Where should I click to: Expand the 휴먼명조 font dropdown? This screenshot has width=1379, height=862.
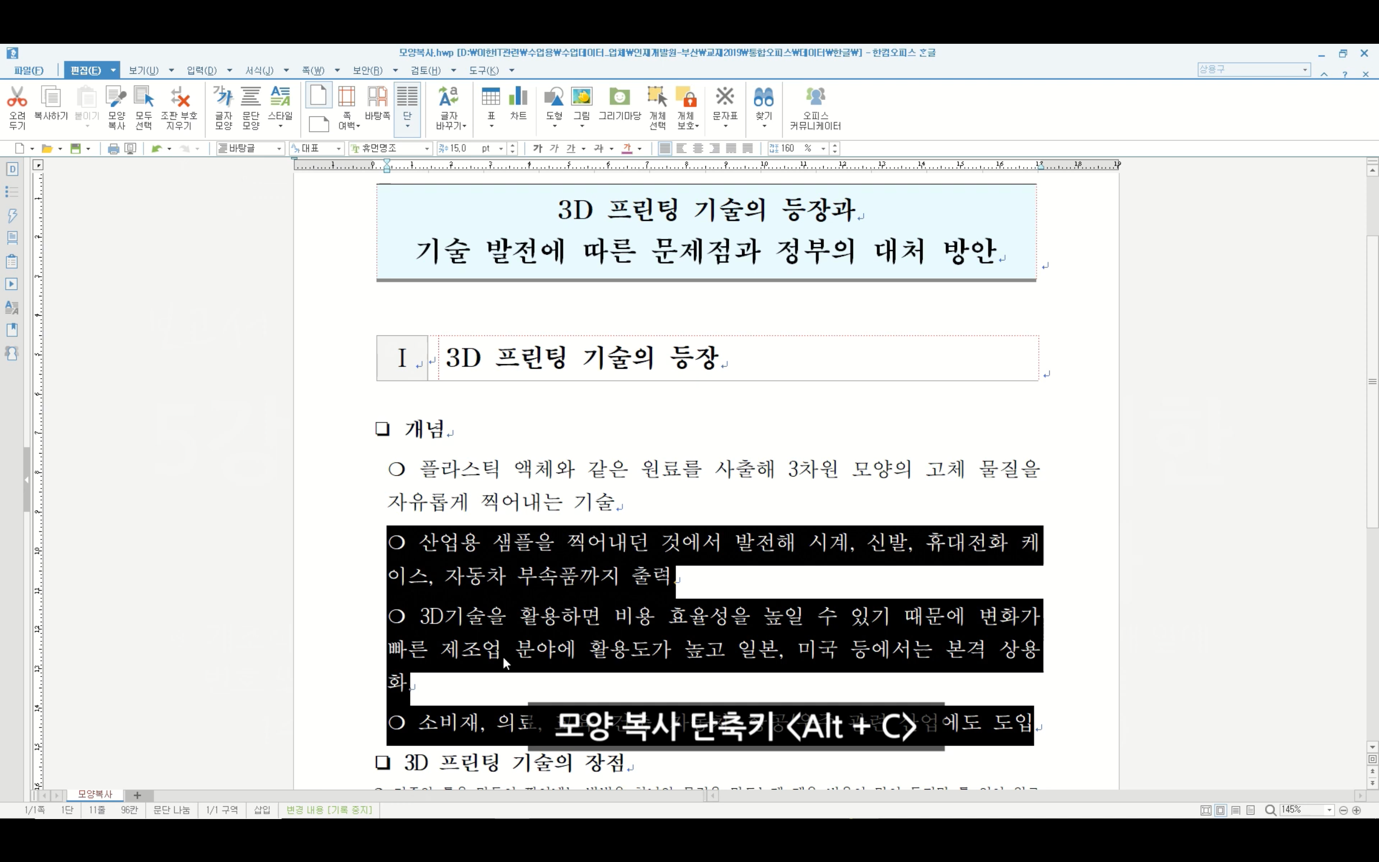click(x=427, y=149)
